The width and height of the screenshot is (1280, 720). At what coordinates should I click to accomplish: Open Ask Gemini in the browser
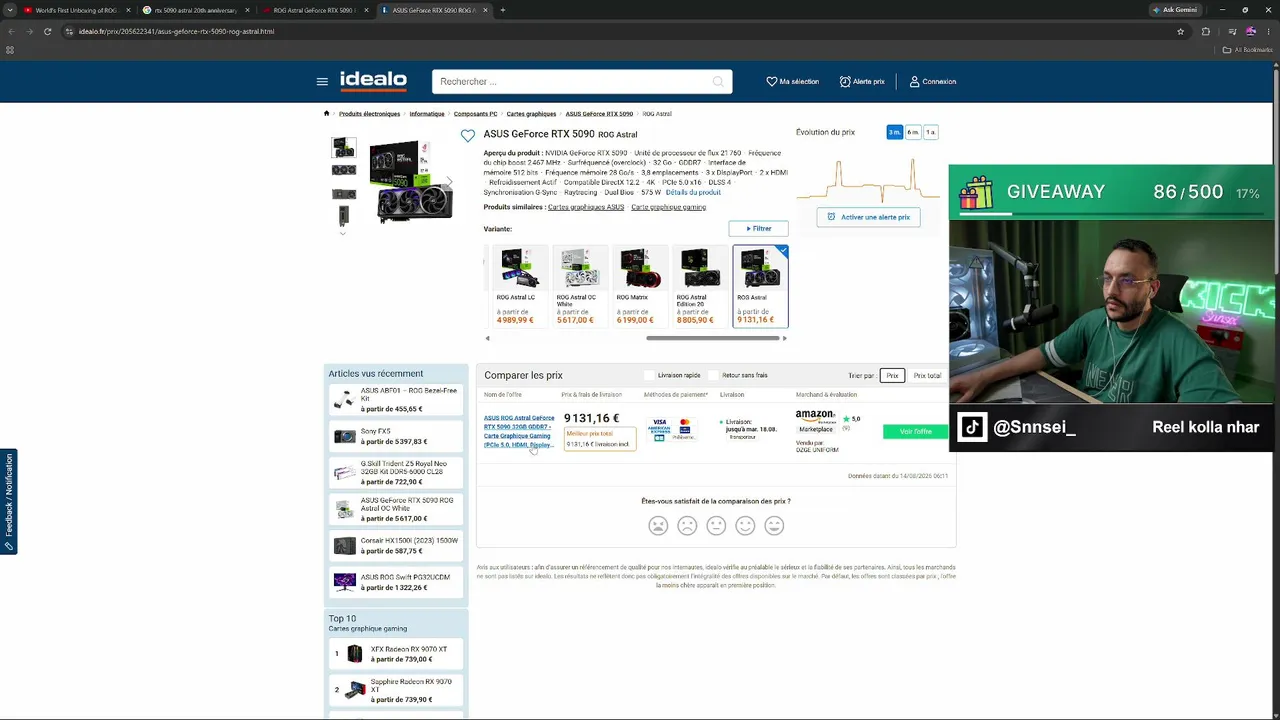[x=1175, y=10]
